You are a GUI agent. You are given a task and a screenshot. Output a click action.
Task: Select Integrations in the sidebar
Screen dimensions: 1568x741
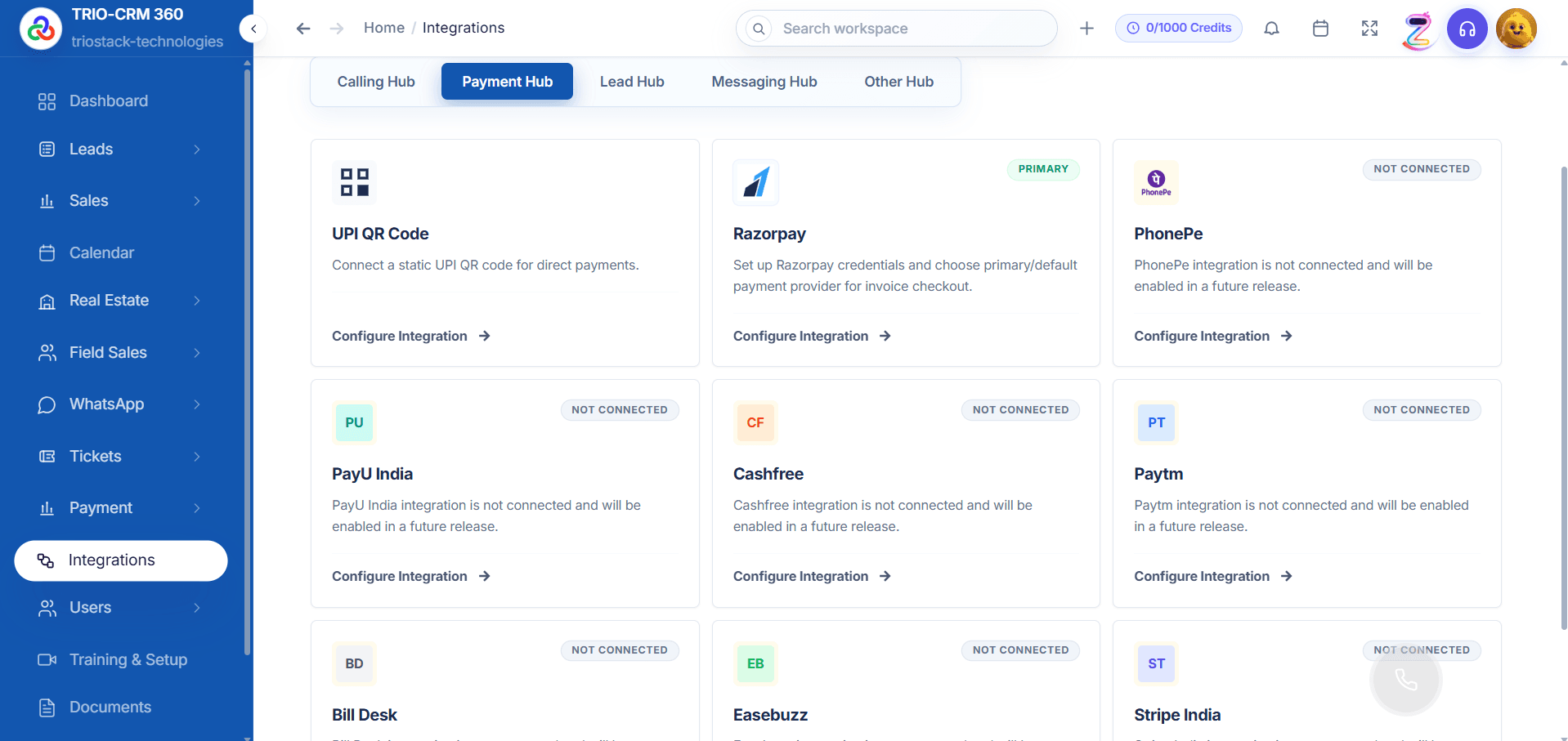pyautogui.click(x=121, y=560)
